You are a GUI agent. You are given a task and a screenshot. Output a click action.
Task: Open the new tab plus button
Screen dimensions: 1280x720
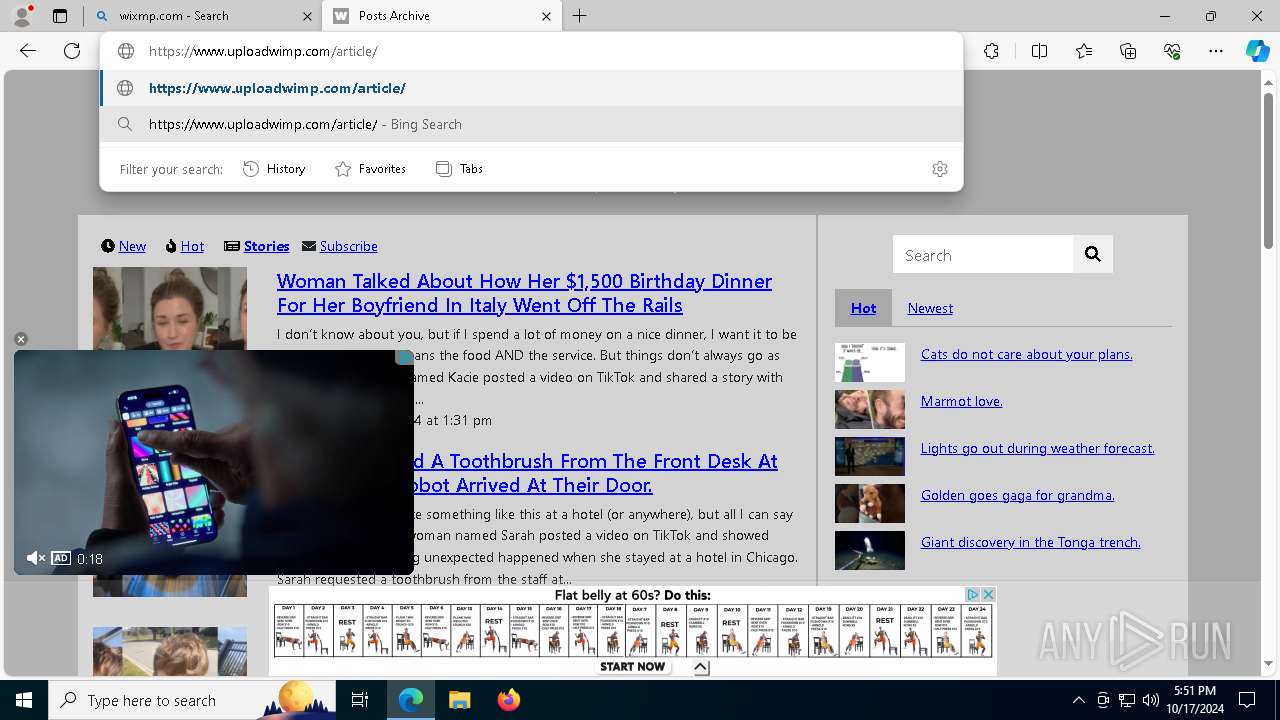click(x=580, y=16)
